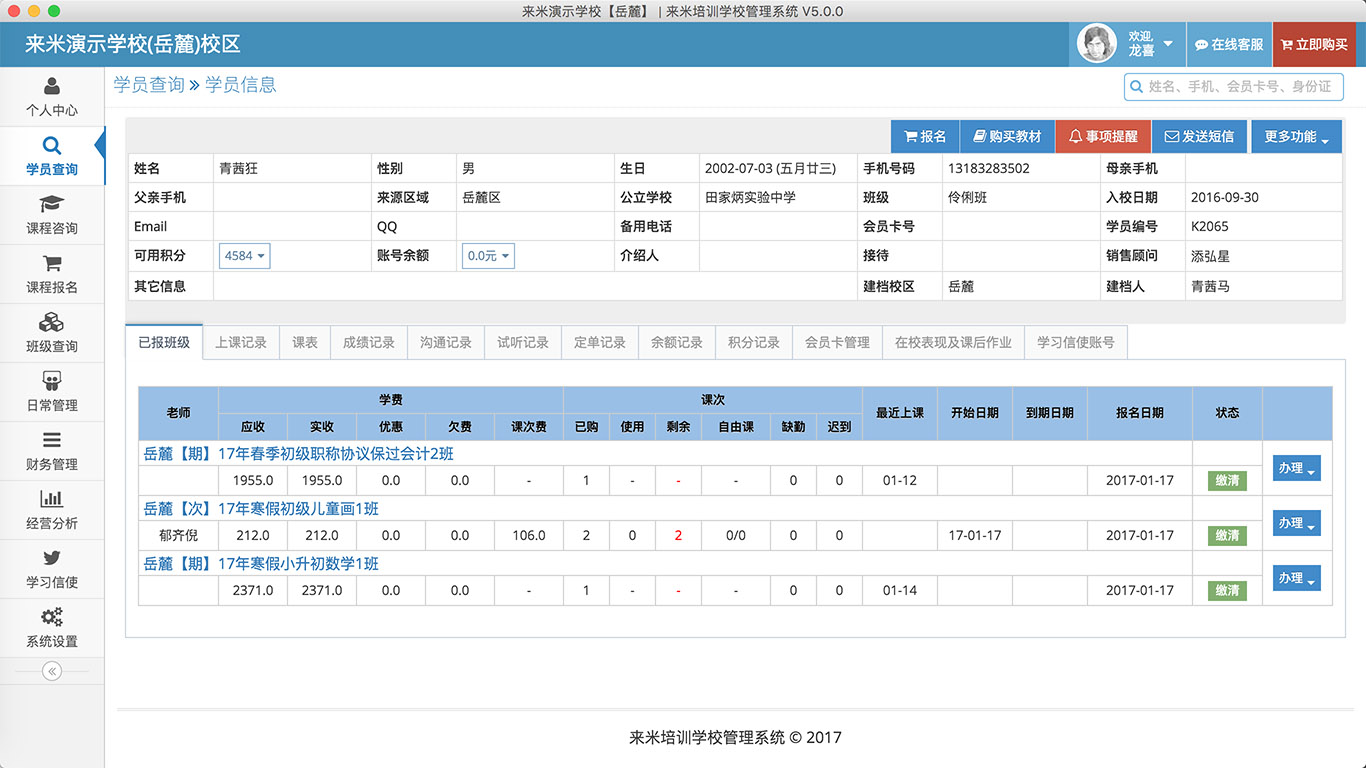The height and width of the screenshot is (768, 1366).
Task: Open 经营分析 chart icon
Action: [52, 499]
